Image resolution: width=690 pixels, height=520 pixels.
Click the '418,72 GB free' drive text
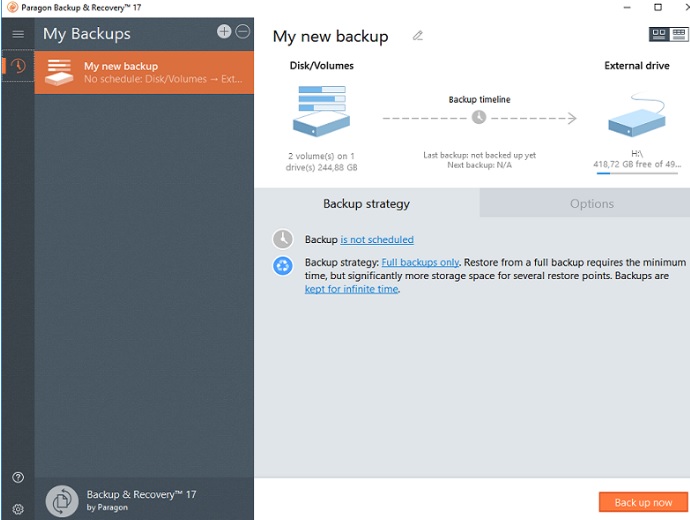[x=637, y=164]
